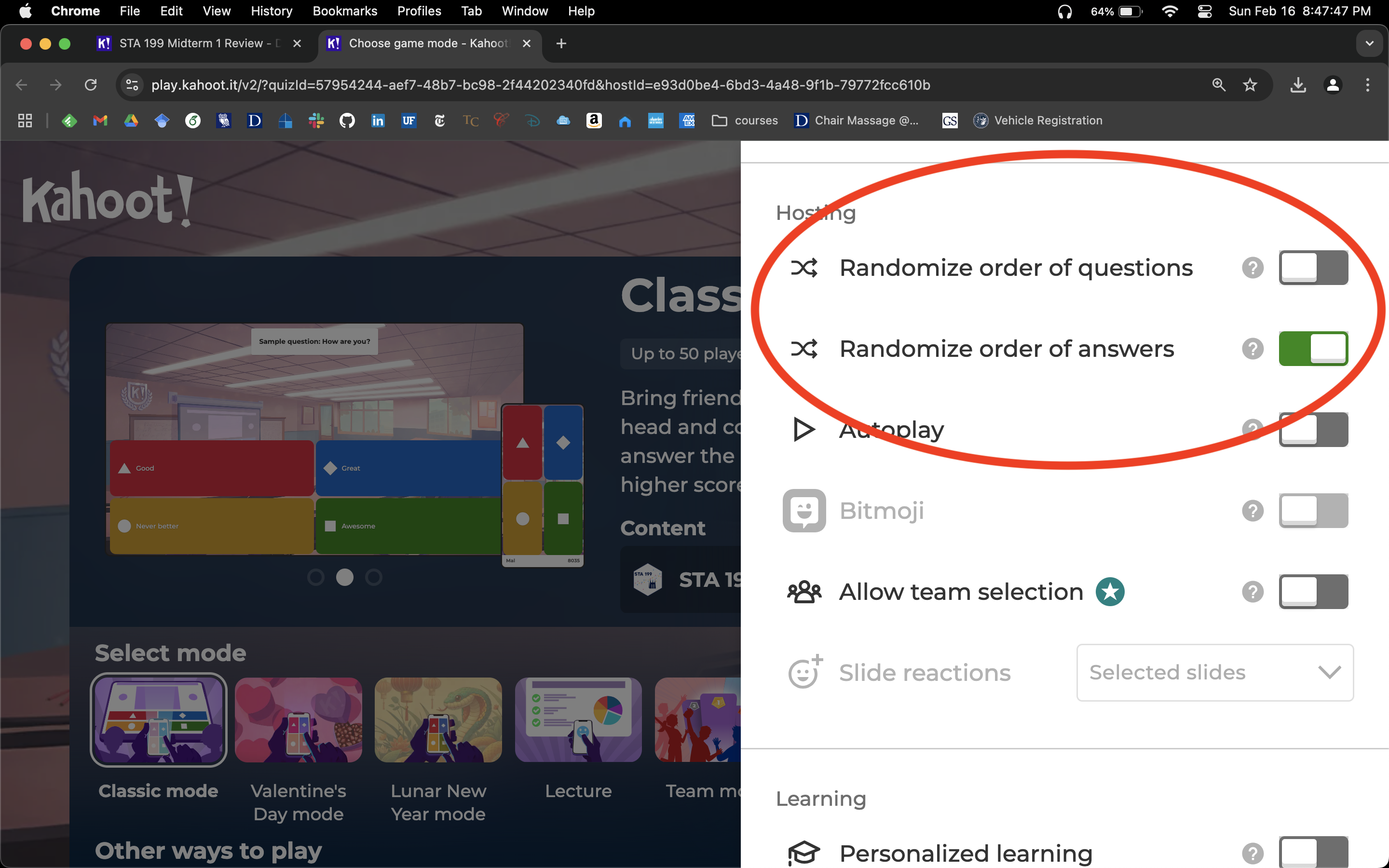
Task: Open the Overleaf bookmark
Action: tap(193, 121)
